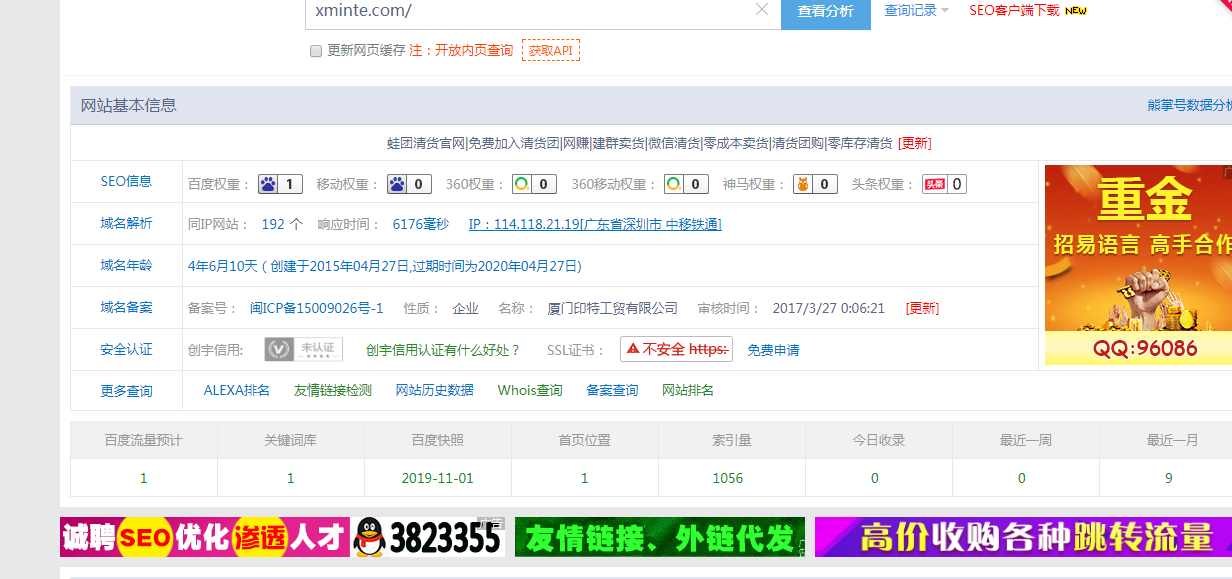The height and width of the screenshot is (579, 1232).
Task: Click the domain age 4年6月10天 text
Action: 221,266
